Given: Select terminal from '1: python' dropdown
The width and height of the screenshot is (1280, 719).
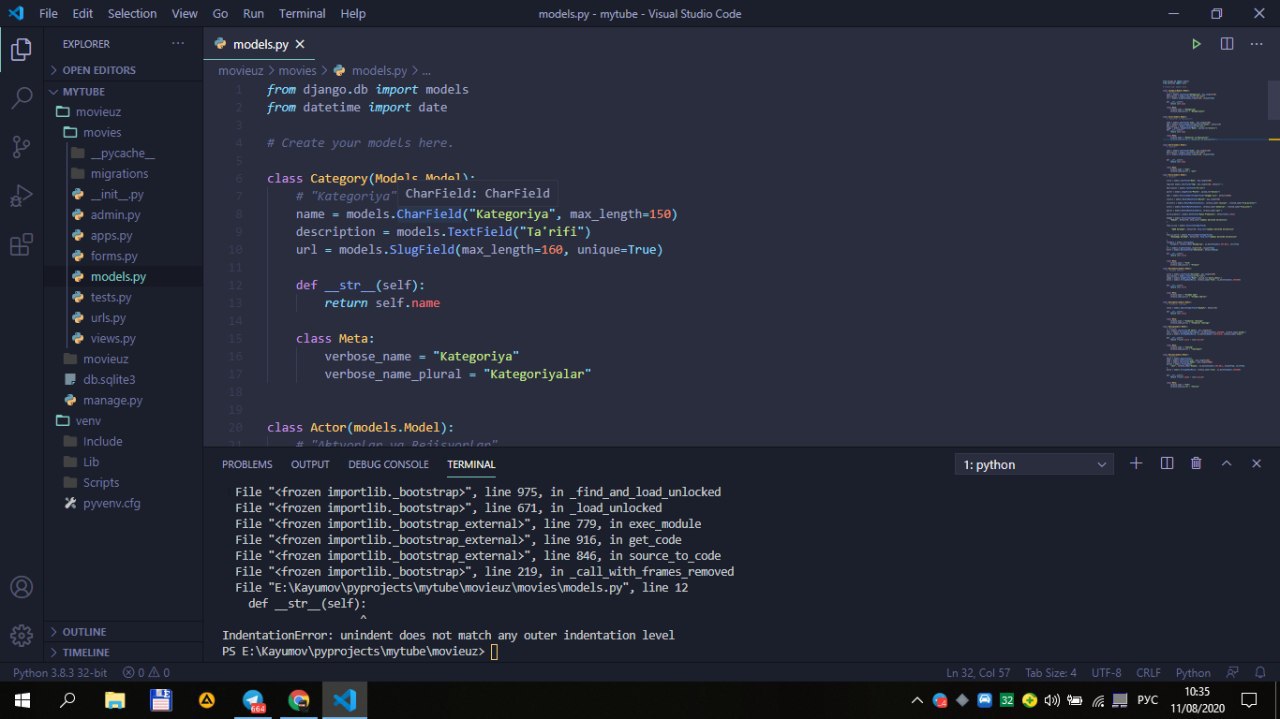Looking at the screenshot, I should click(x=1034, y=464).
